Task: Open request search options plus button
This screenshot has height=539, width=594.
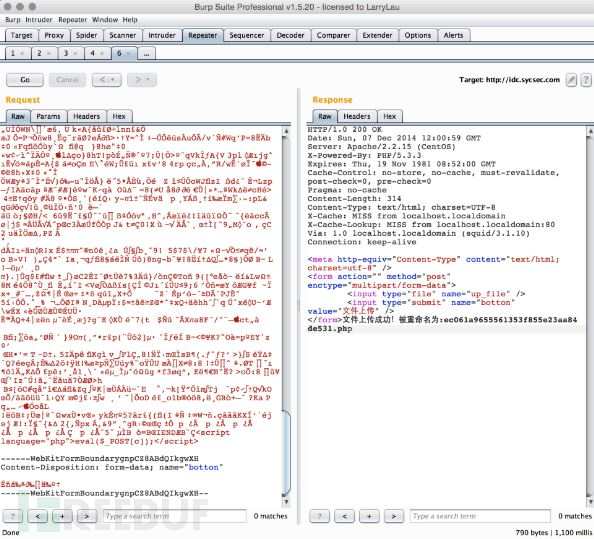Action: click(62, 516)
